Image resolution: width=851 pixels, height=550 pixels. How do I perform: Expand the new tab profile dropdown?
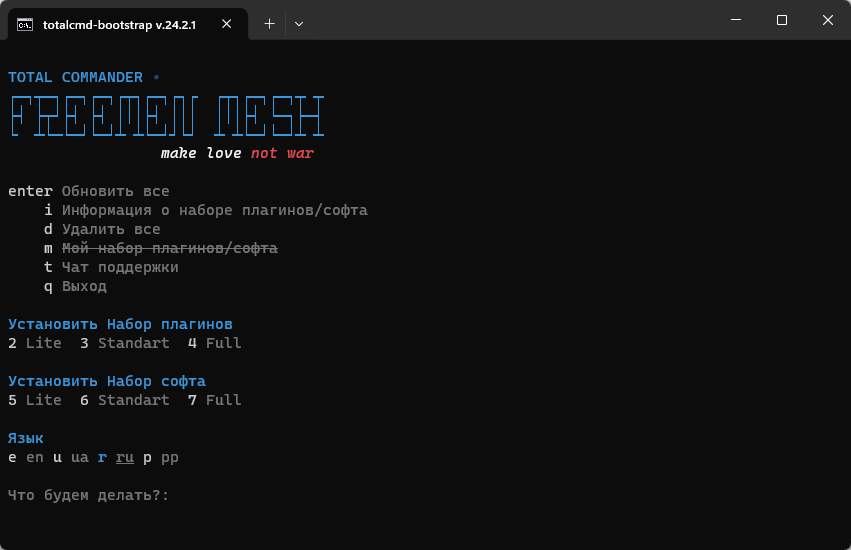(x=299, y=22)
